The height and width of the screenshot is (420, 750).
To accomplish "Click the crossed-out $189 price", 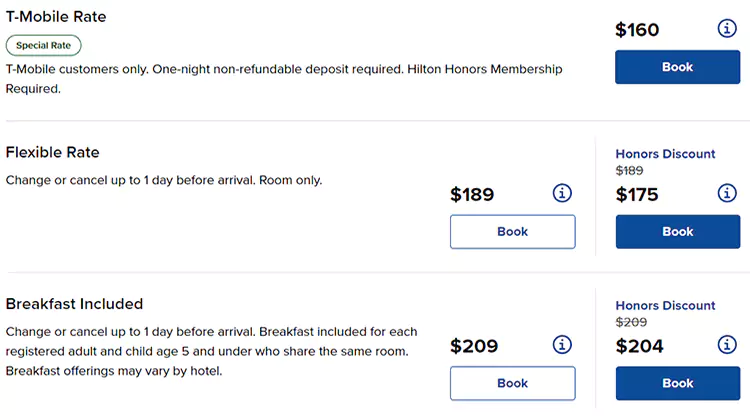I will click(x=631, y=171).
